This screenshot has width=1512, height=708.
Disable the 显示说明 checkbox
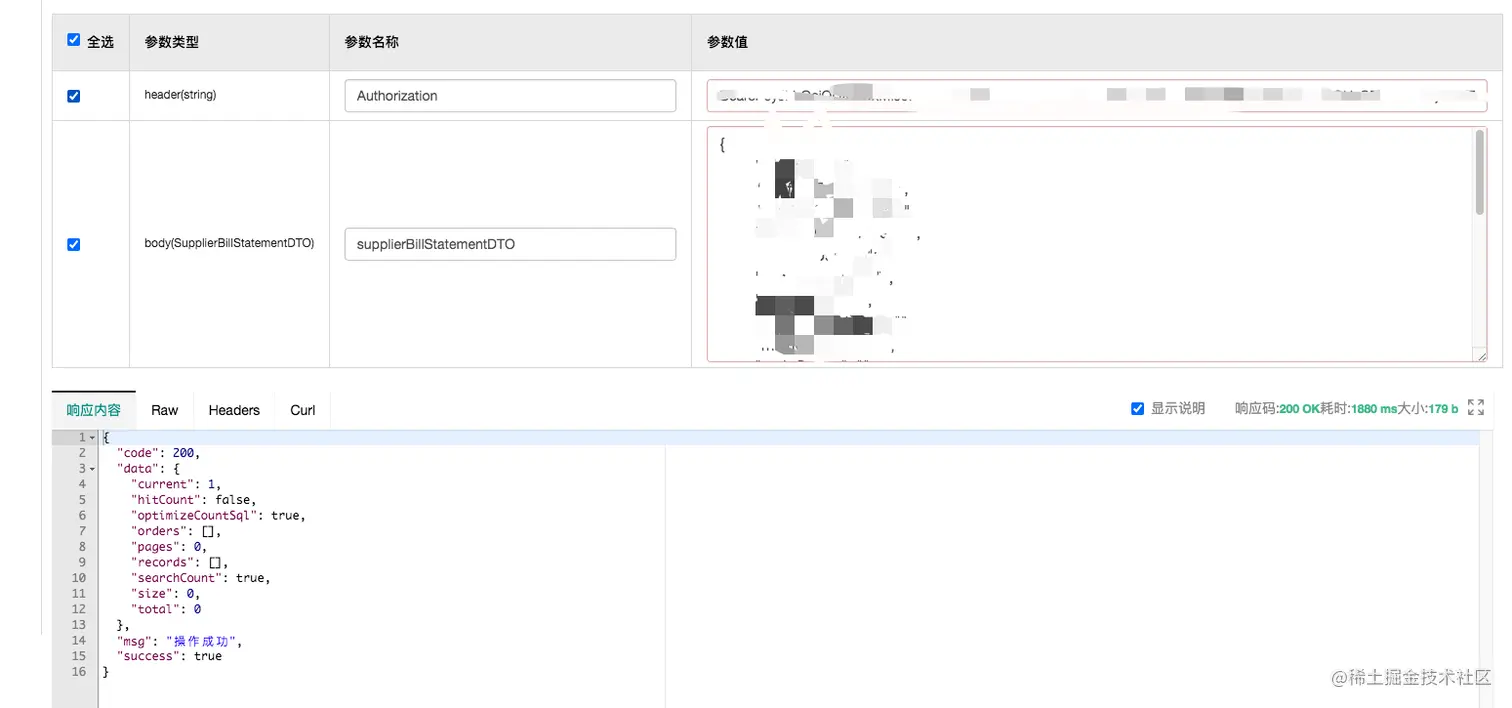[1137, 407]
